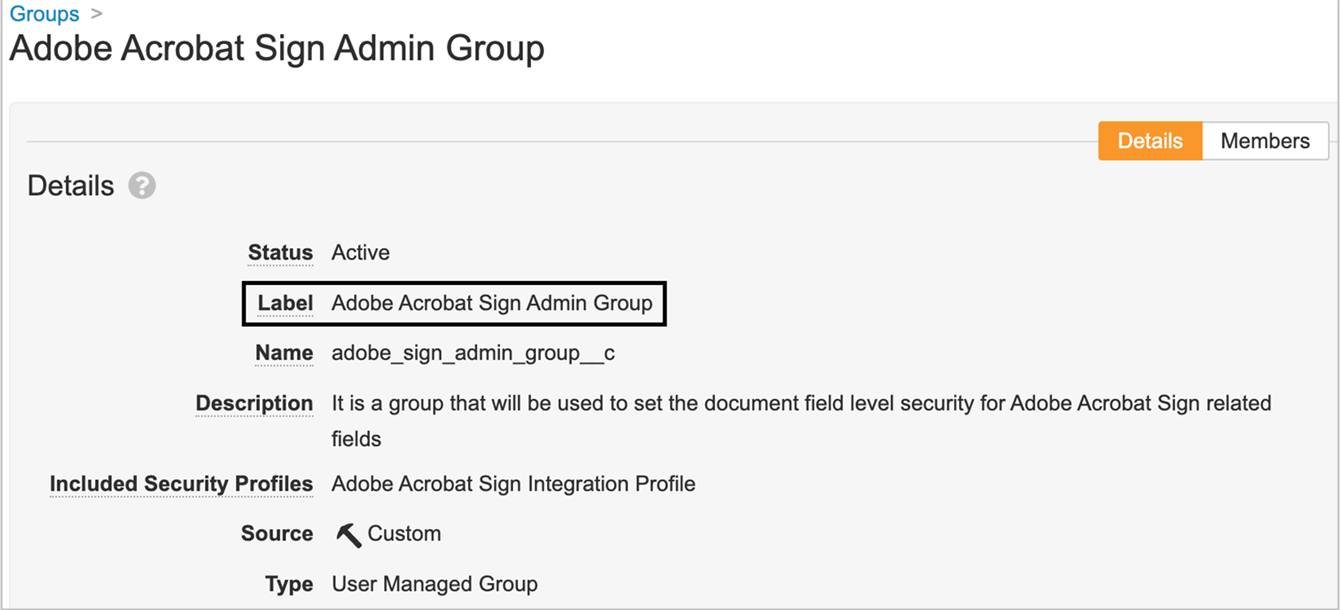
Task: Click the Type field label
Action: click(x=288, y=583)
